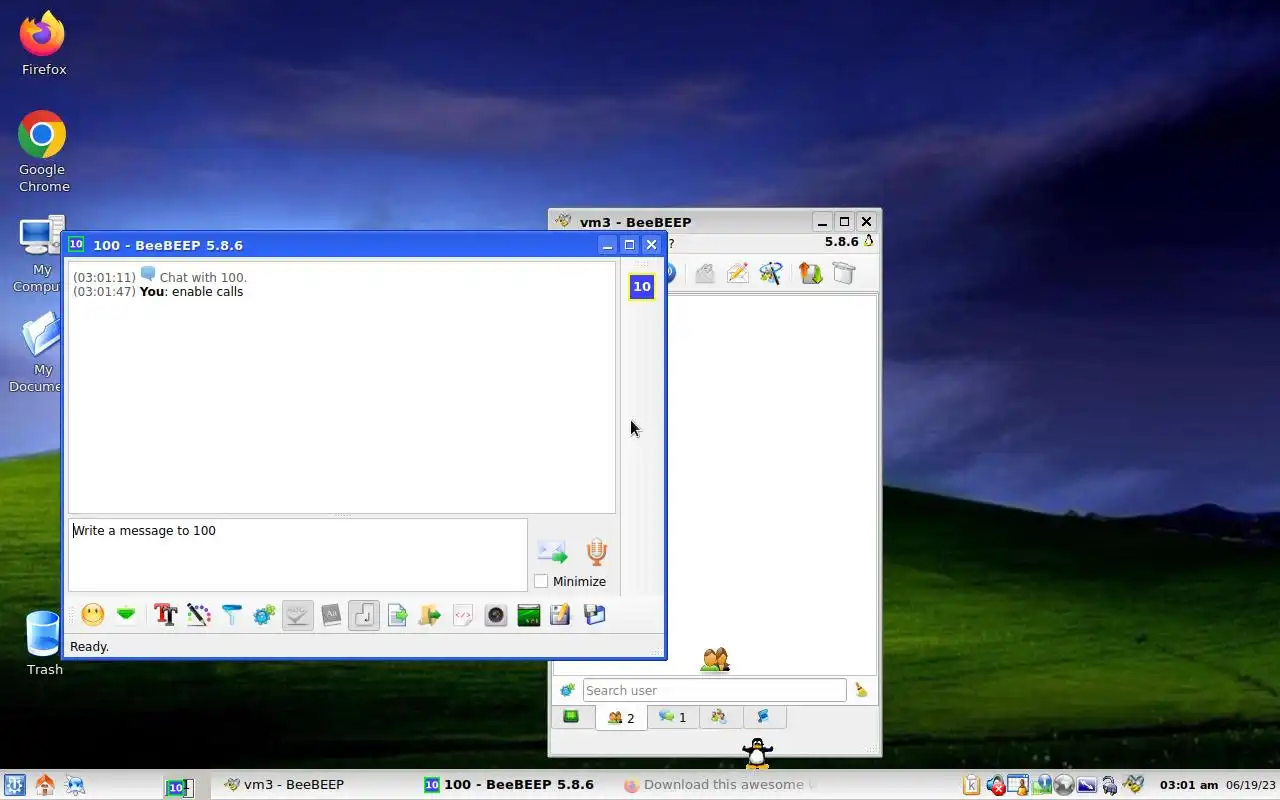
Task: Click the 'You: enable calls' message line
Action: [x=158, y=292]
